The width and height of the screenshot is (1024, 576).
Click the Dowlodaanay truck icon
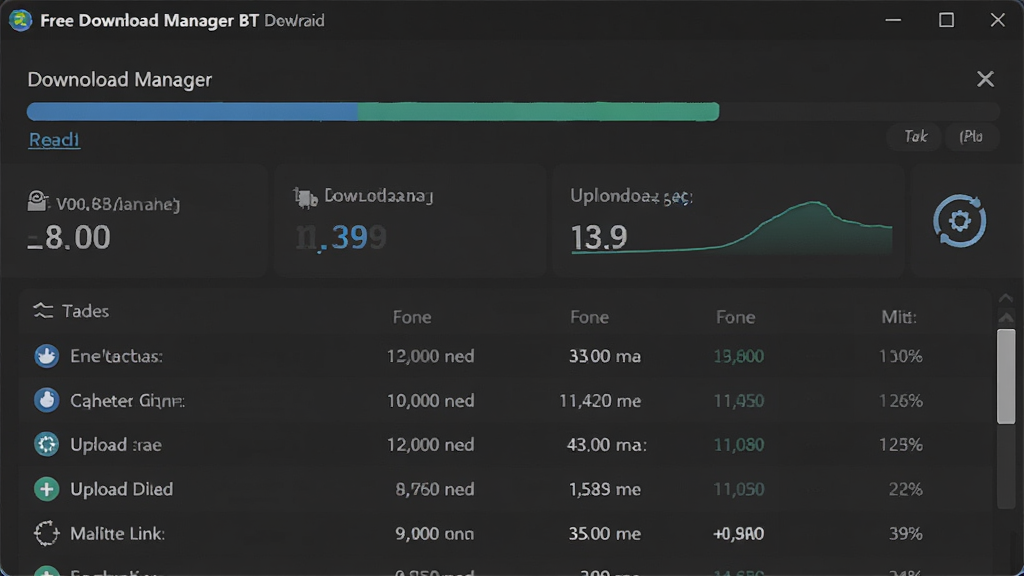[305, 197]
